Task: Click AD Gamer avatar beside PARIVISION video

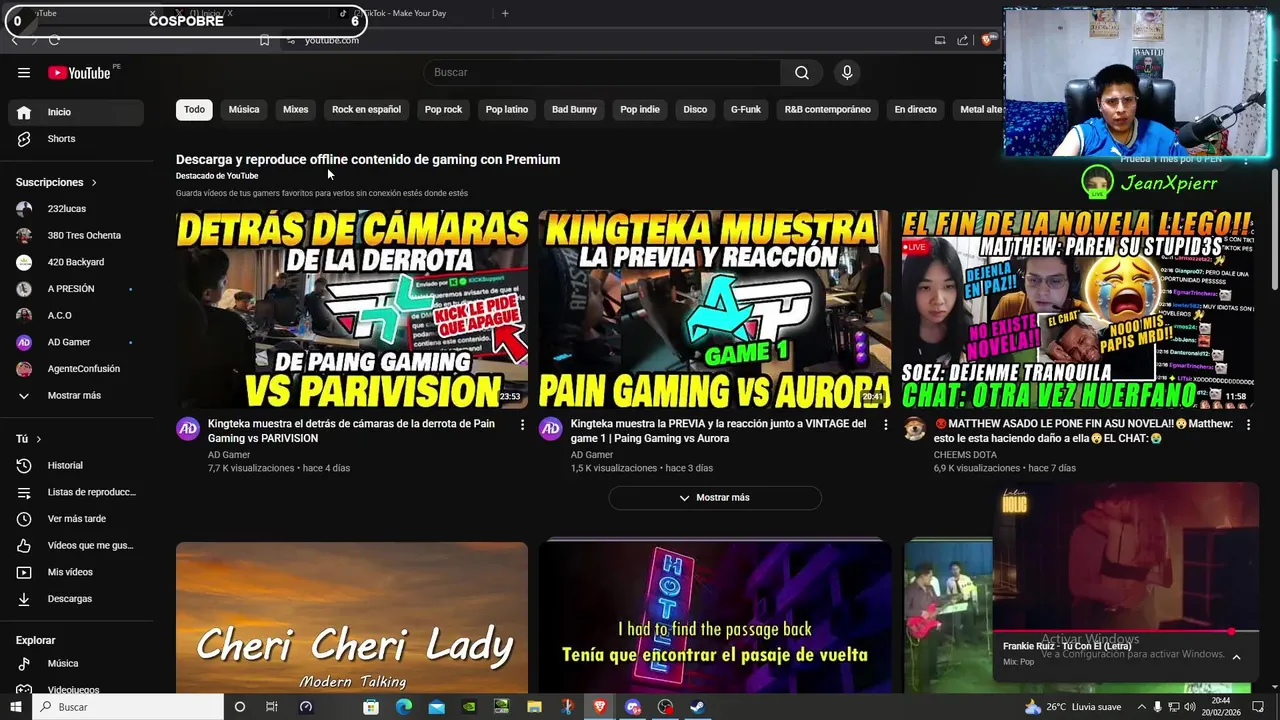Action: [x=188, y=429]
